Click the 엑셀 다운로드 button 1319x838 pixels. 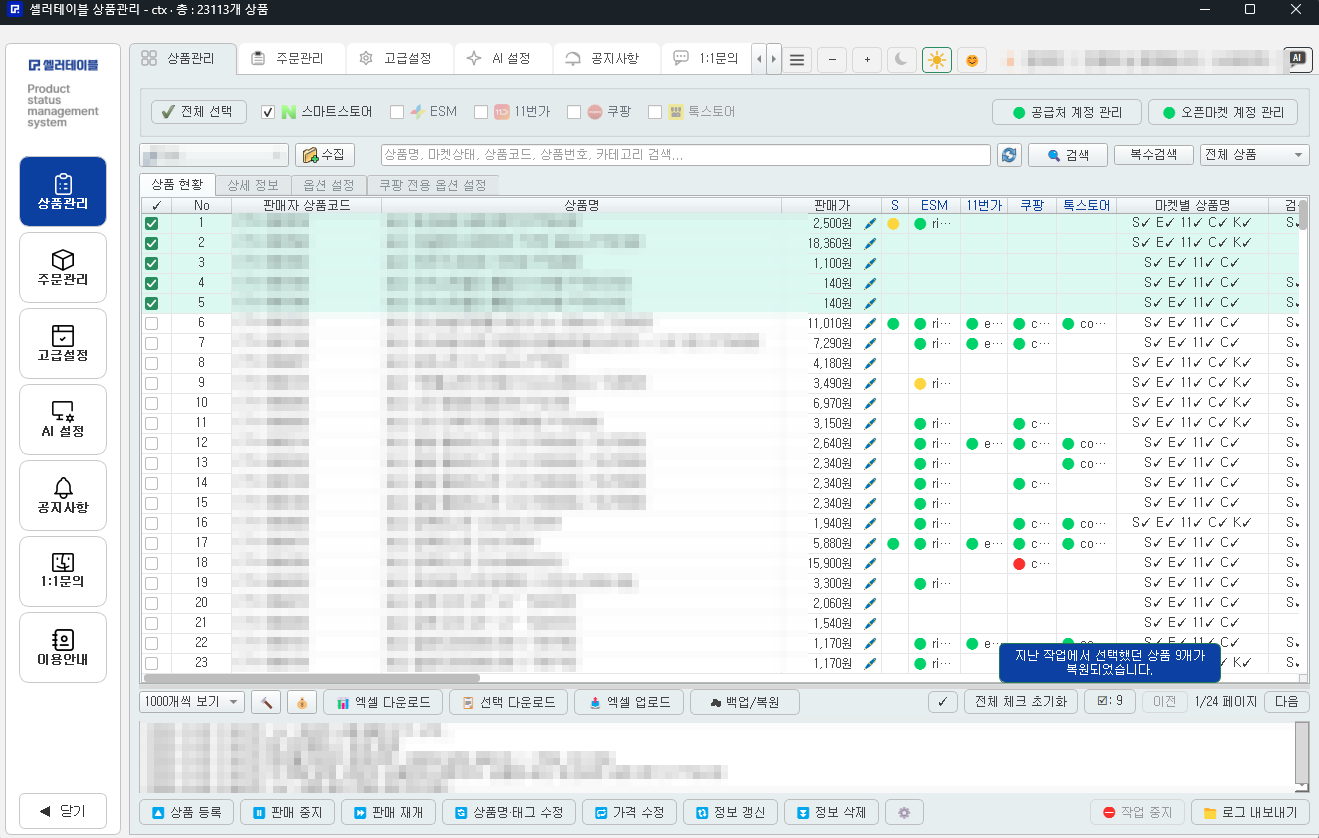pyautogui.click(x=383, y=702)
